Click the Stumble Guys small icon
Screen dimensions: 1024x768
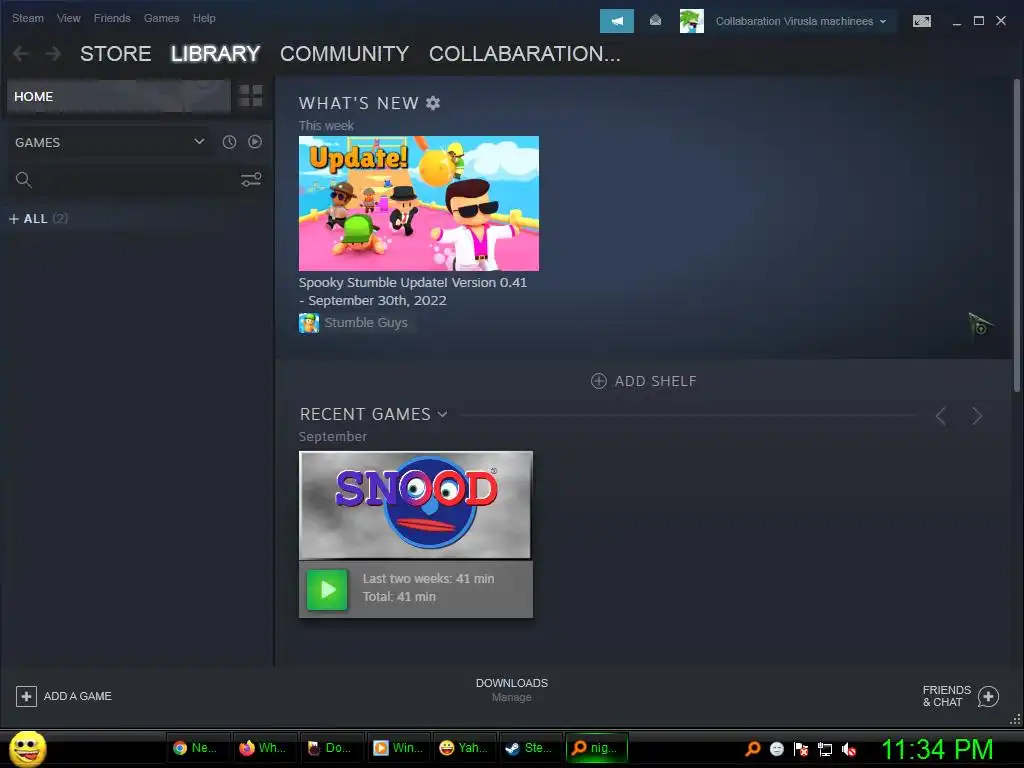tap(309, 323)
